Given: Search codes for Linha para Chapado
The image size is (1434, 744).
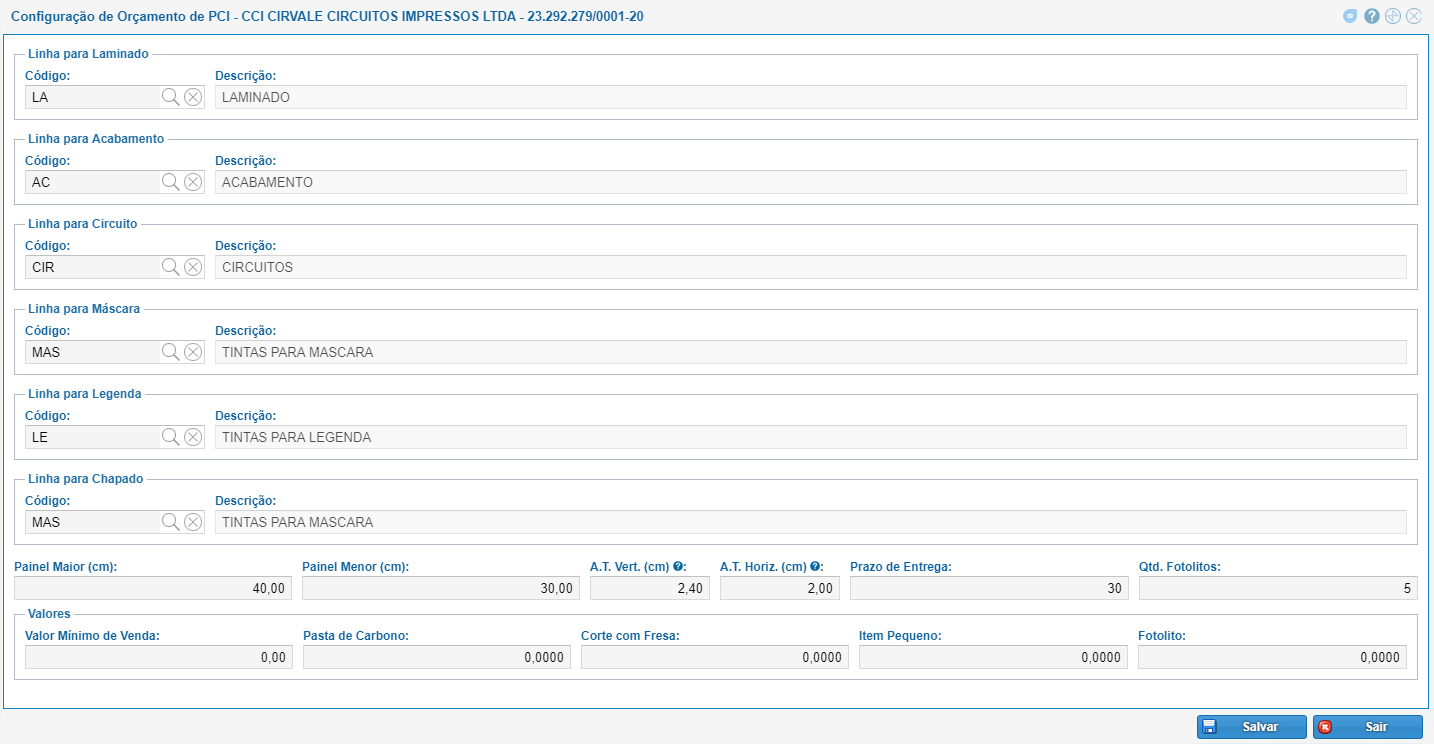Looking at the screenshot, I should 171,522.
